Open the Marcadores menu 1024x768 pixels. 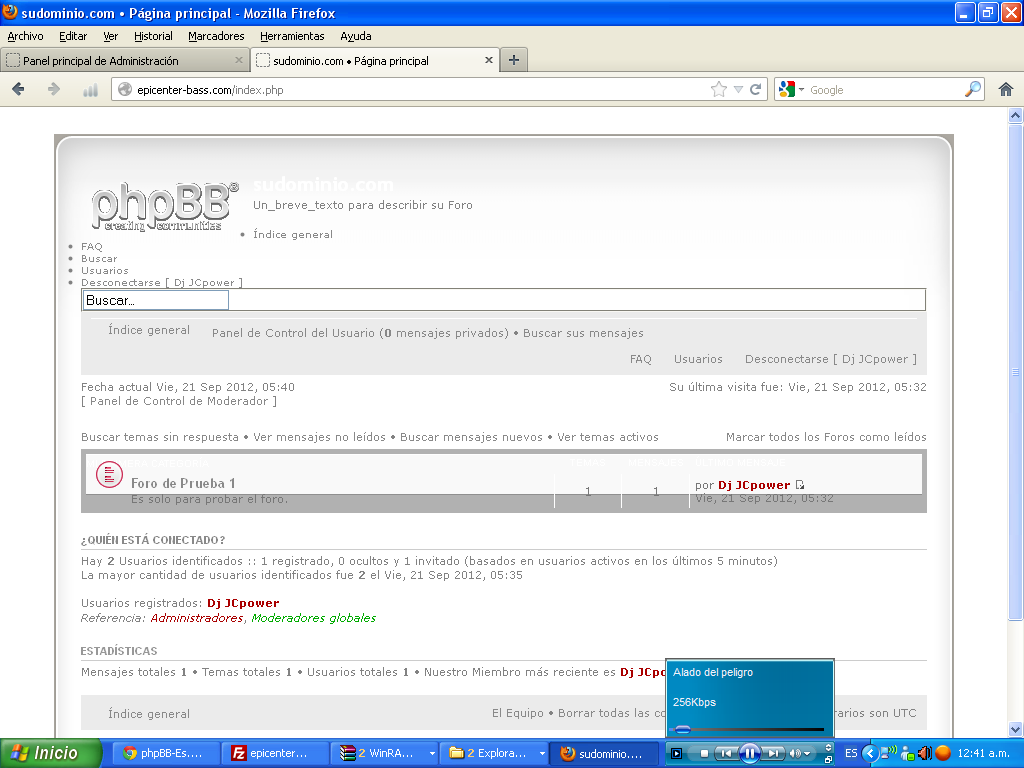click(x=216, y=36)
